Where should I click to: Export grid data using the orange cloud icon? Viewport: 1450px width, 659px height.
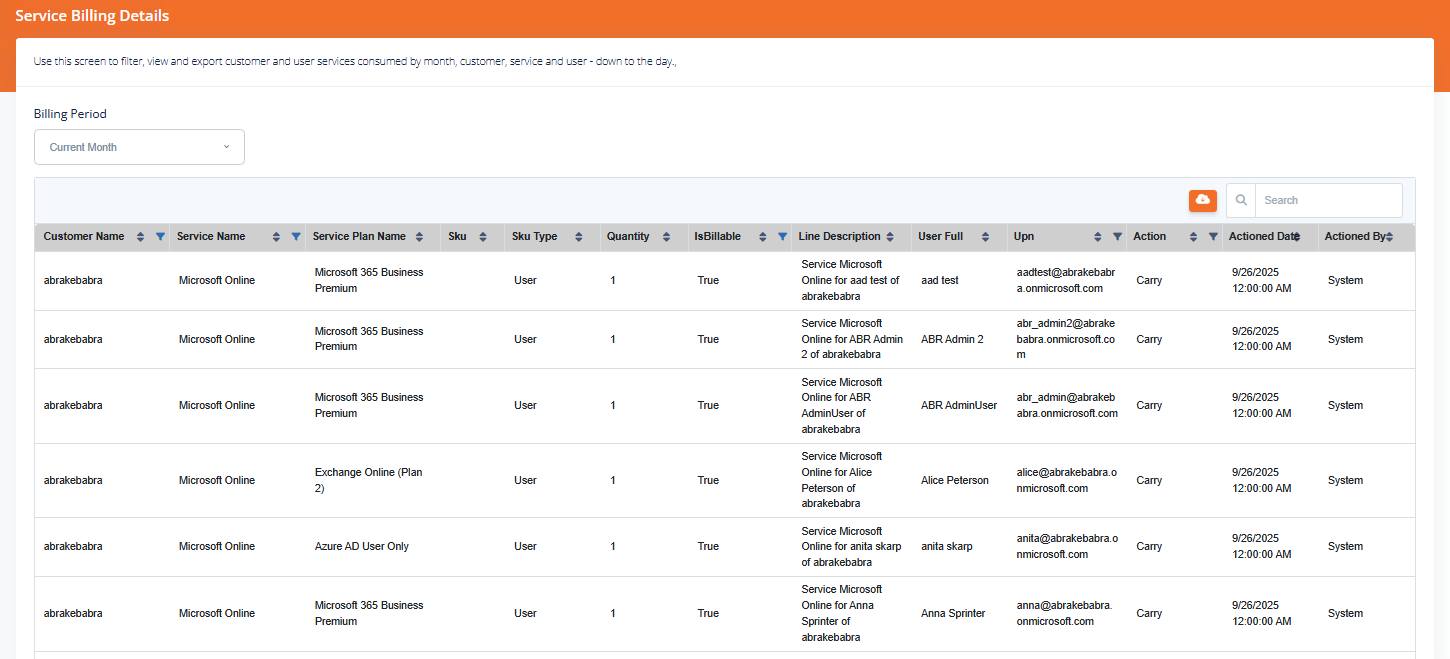1203,200
